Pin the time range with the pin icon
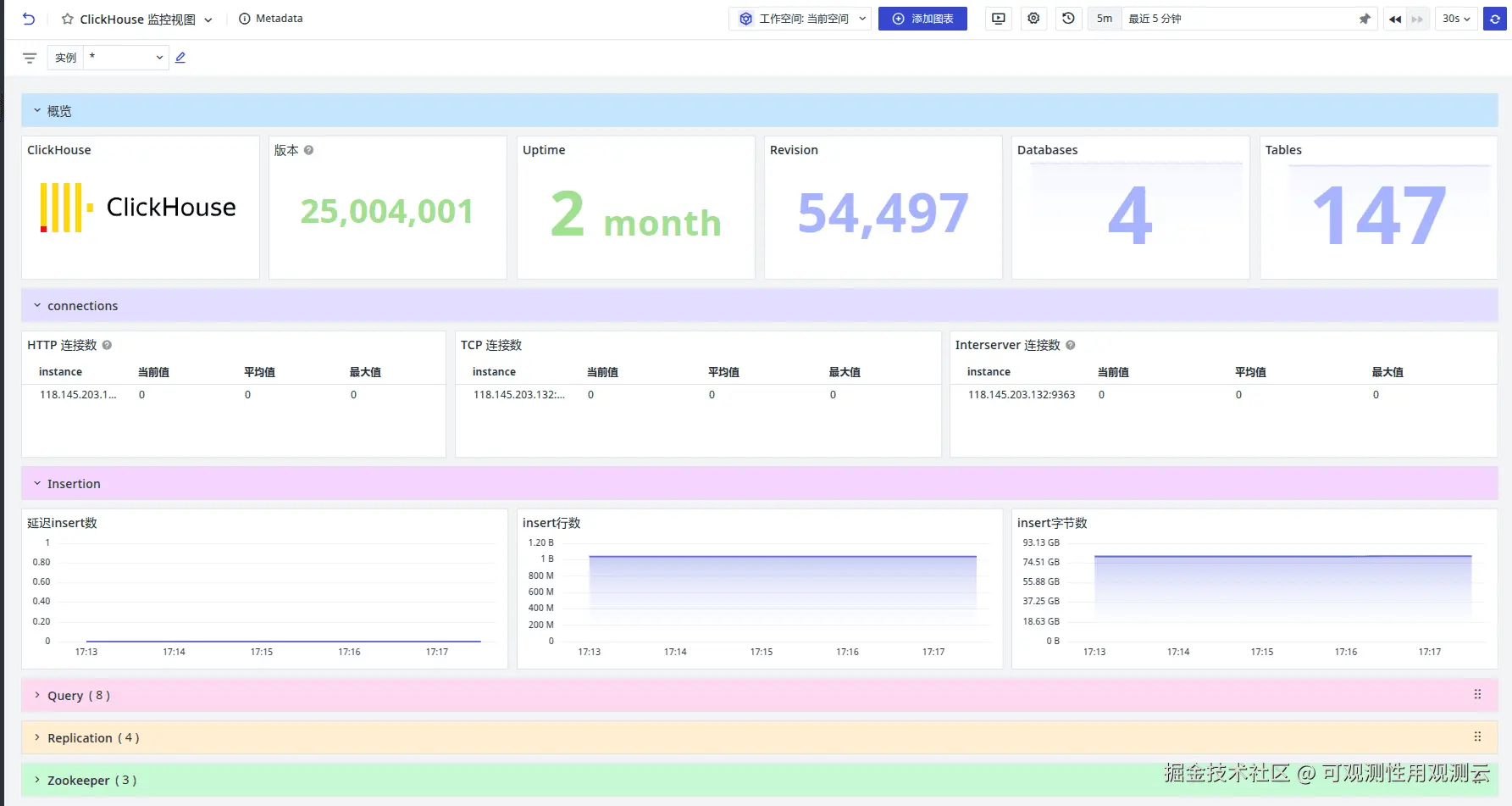The height and width of the screenshot is (806, 1512). pos(1365,19)
